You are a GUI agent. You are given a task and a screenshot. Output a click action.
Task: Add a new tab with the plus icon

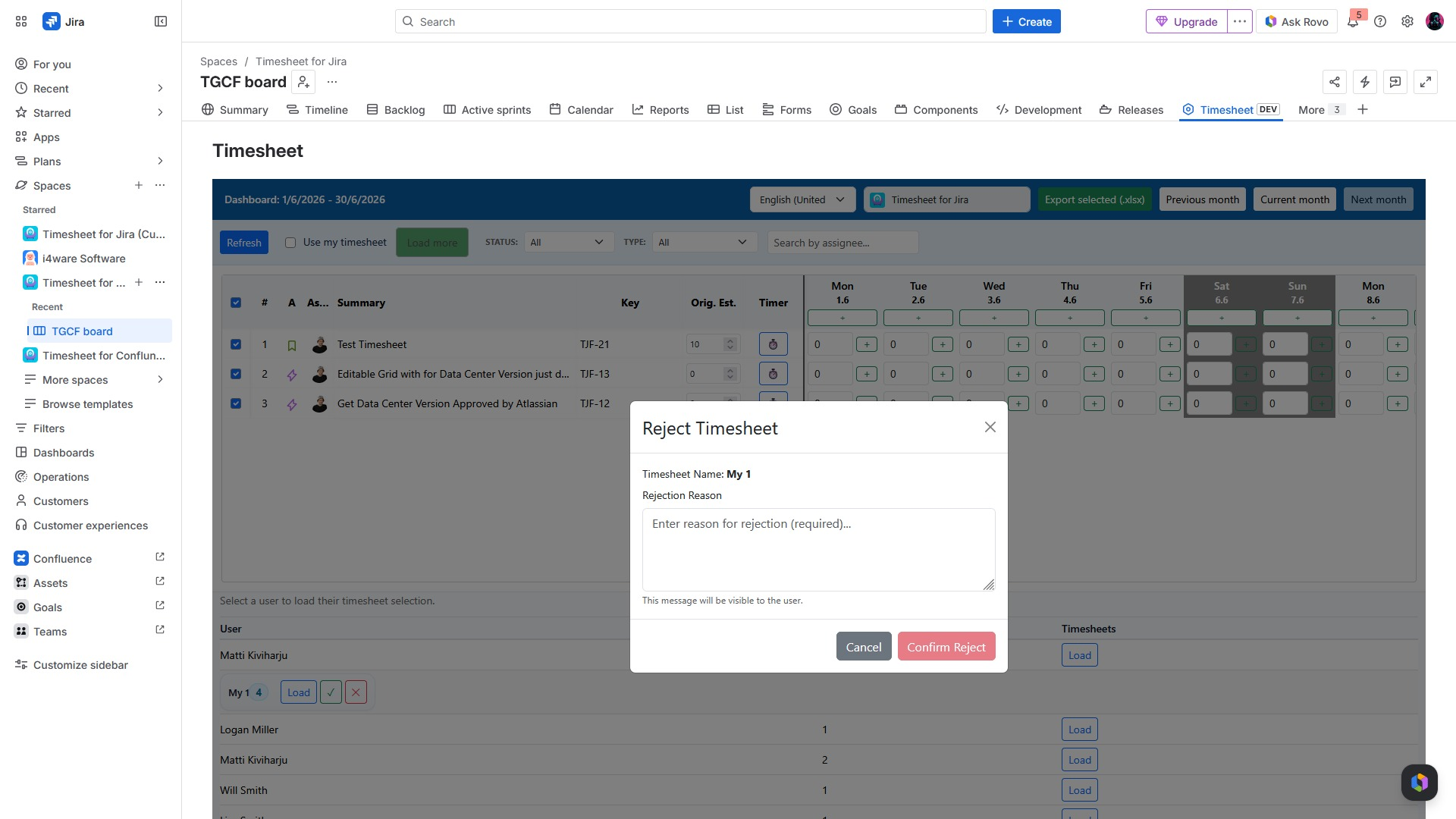(x=1363, y=109)
